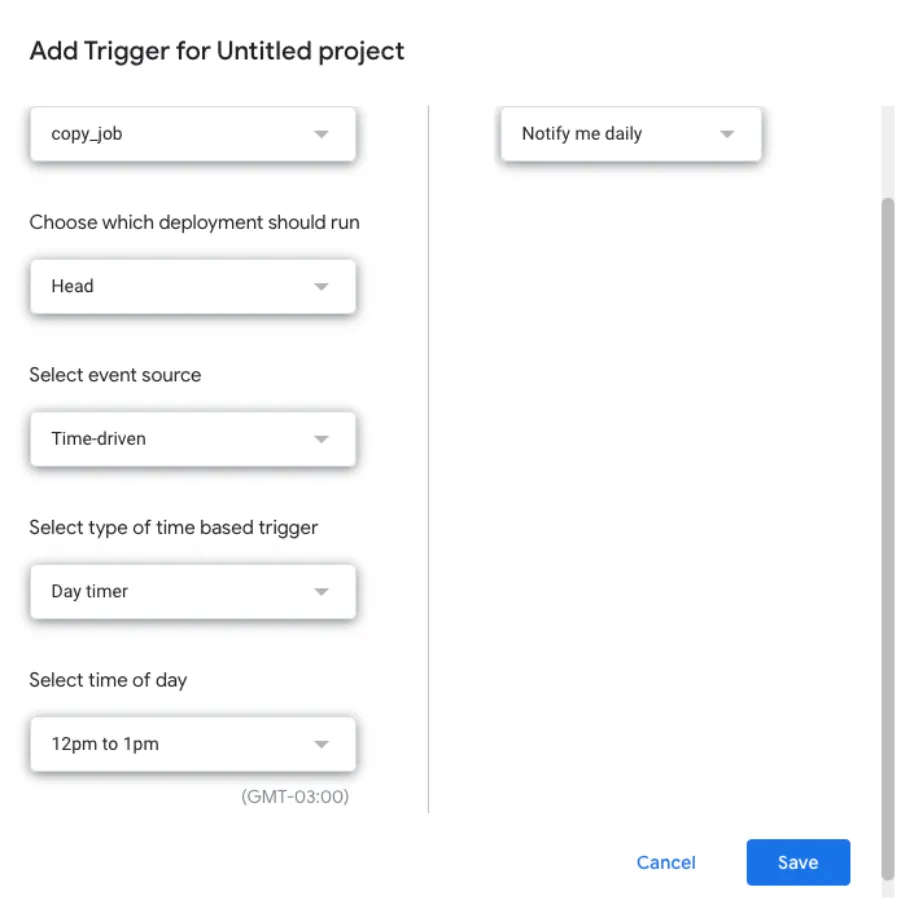Click the 12pm to 1pm dropdown arrow
The image size is (901, 903).
click(x=322, y=744)
